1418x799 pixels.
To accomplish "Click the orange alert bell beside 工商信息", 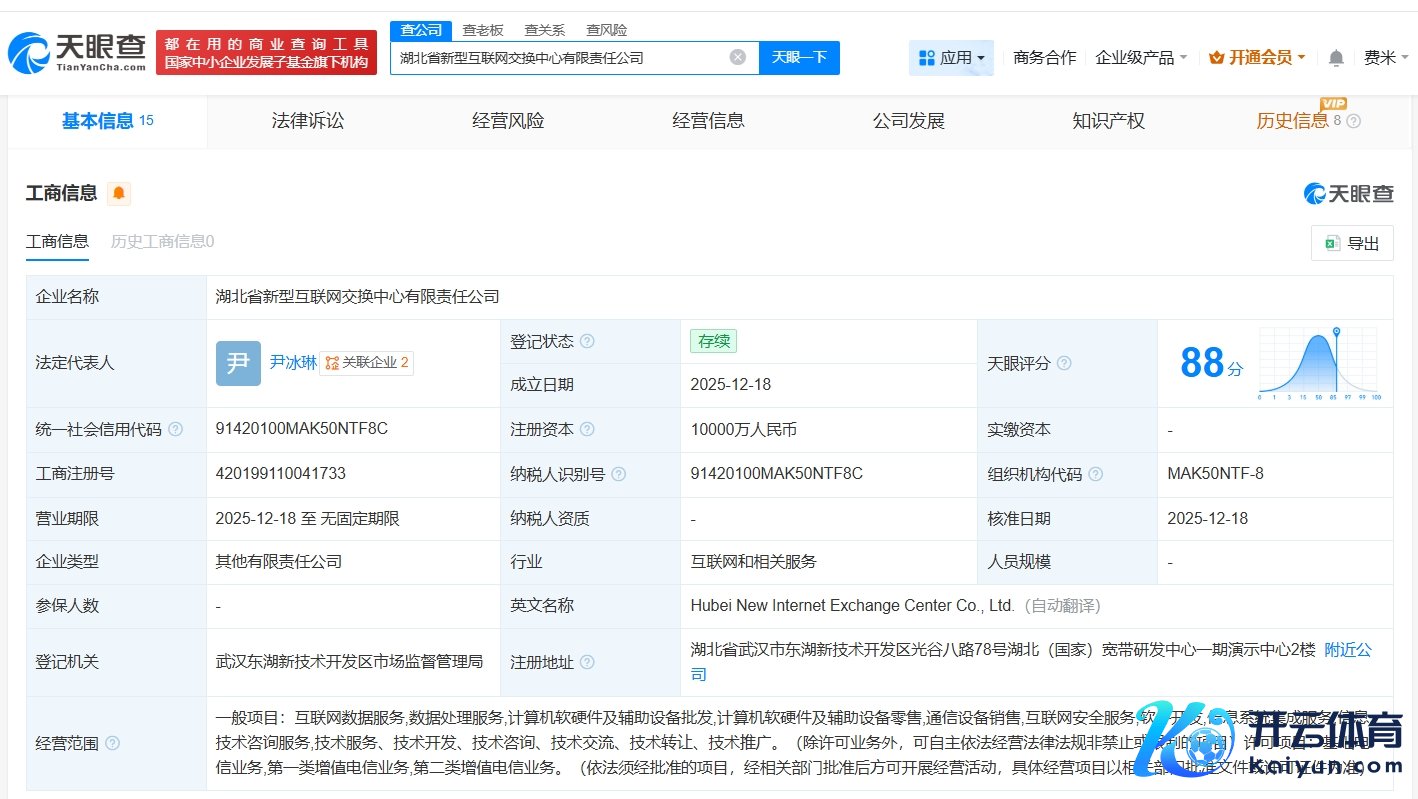I will coord(119,193).
